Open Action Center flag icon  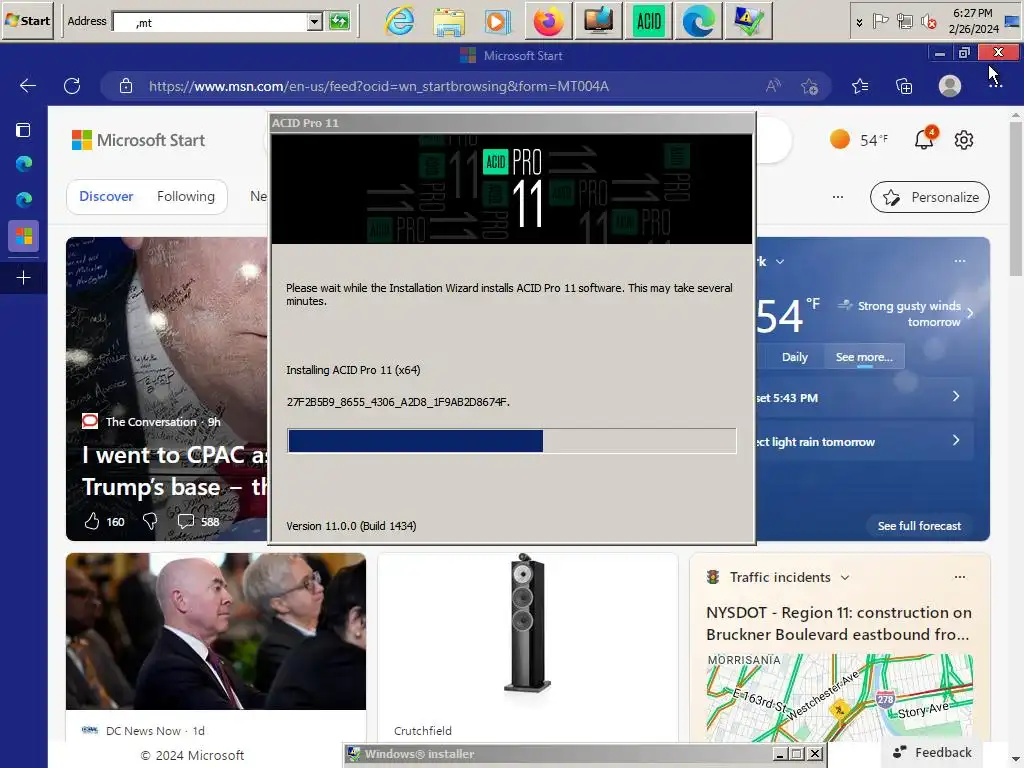pyautogui.click(x=880, y=22)
